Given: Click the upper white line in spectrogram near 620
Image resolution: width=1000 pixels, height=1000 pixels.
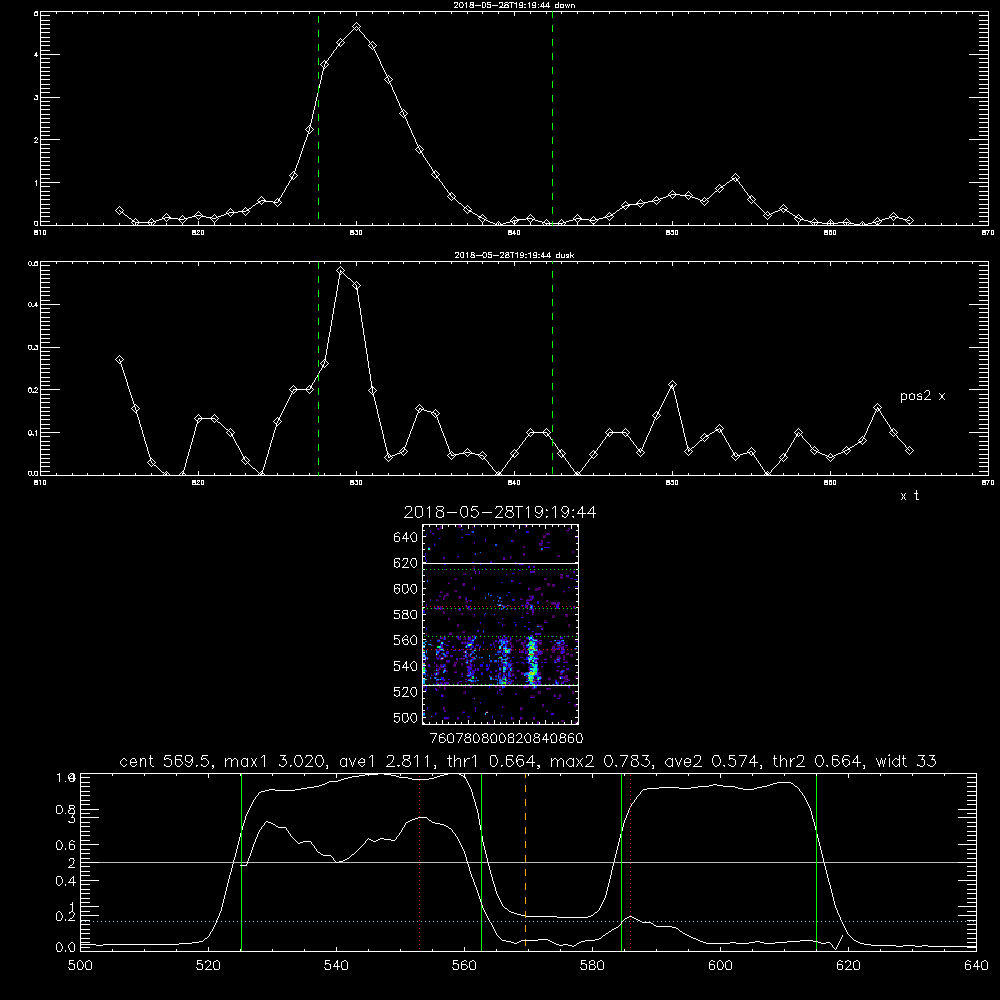Looking at the screenshot, I should [500, 563].
